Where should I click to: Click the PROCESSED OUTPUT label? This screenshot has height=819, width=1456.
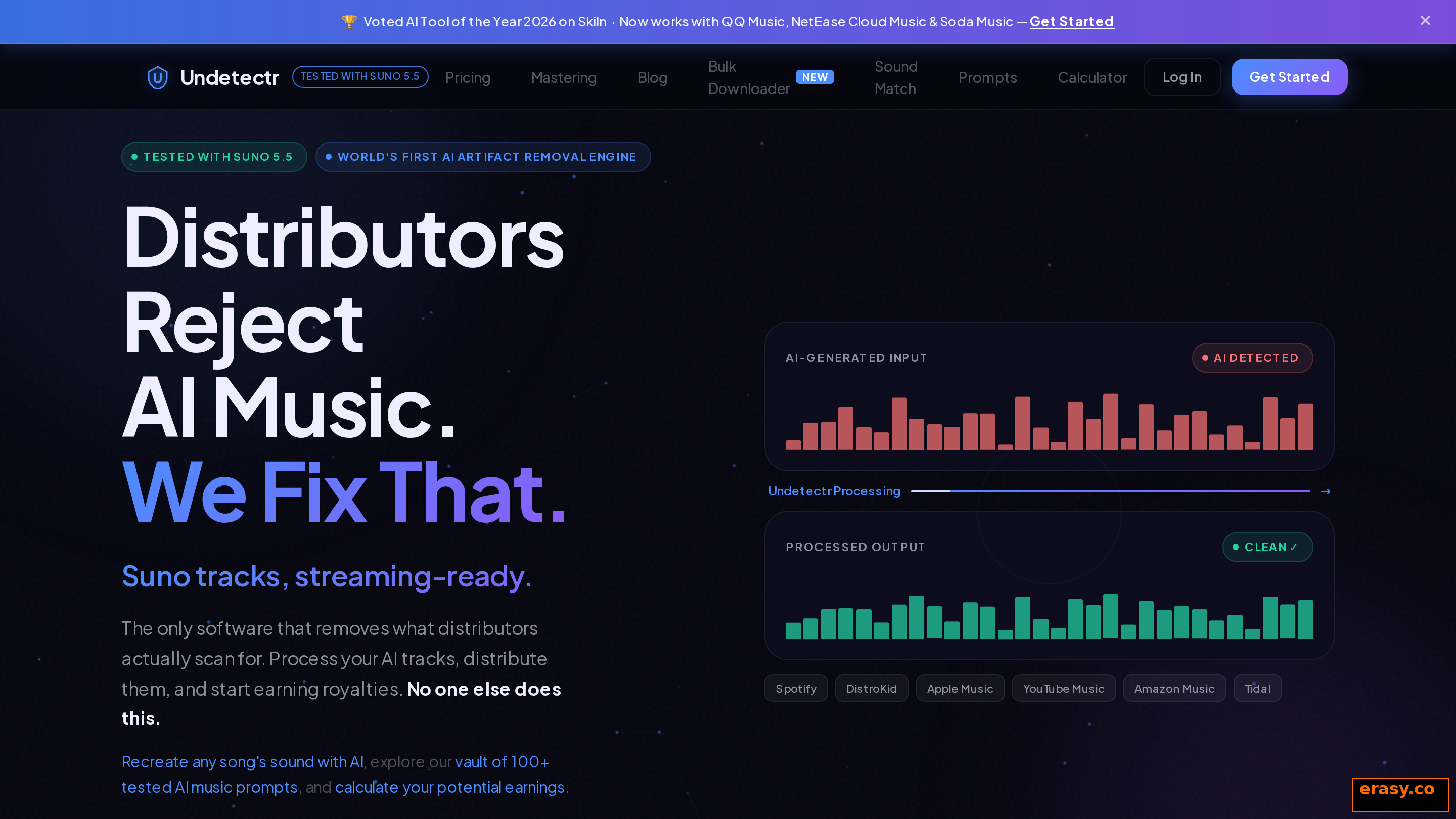pos(855,547)
